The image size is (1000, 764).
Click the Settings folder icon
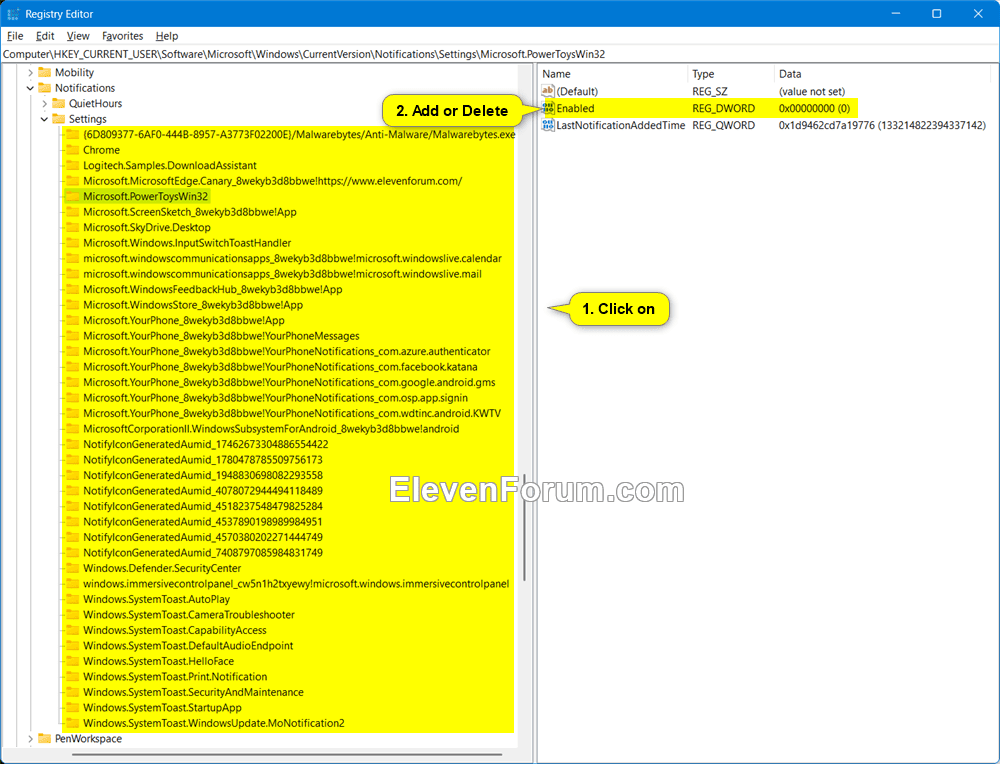[59, 119]
